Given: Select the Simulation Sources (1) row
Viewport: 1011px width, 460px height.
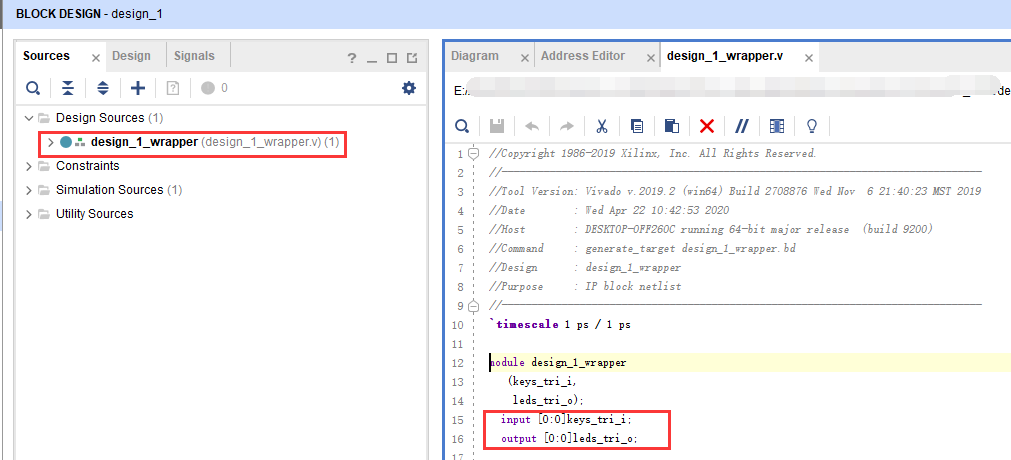Looking at the screenshot, I should [x=119, y=190].
